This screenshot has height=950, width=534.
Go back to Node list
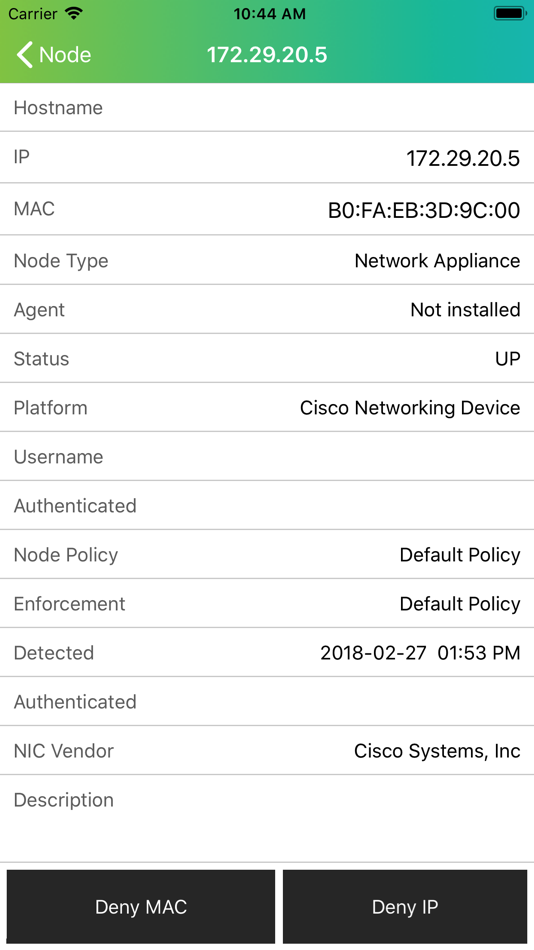(53, 55)
